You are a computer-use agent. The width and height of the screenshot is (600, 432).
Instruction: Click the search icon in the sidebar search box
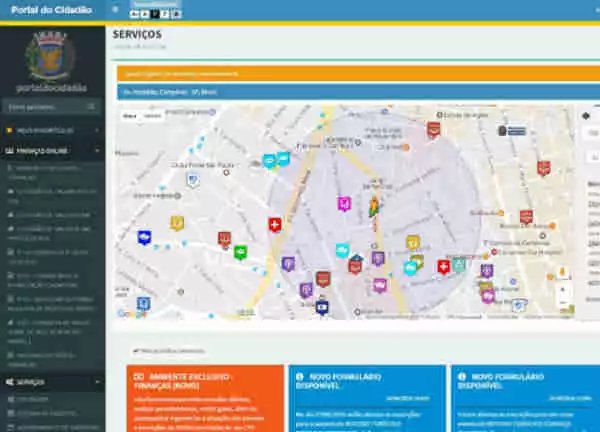[x=91, y=107]
